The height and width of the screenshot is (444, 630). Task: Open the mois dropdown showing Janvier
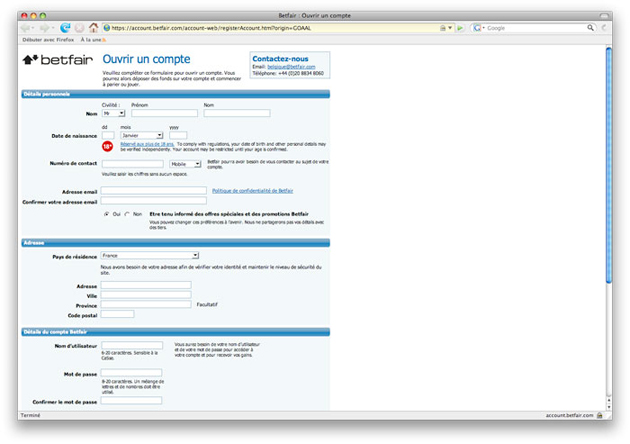(x=142, y=135)
